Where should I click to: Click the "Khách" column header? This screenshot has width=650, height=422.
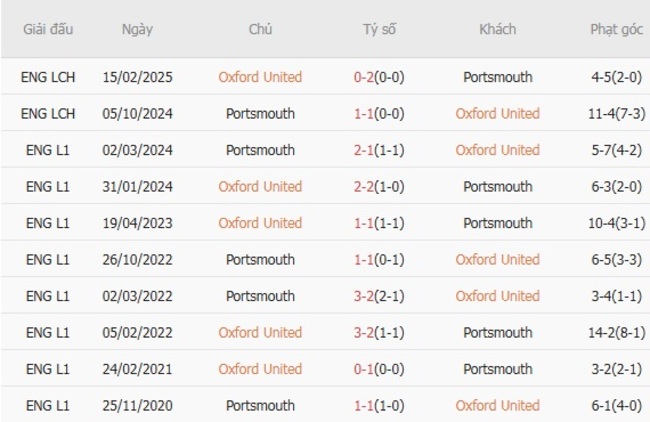click(497, 29)
